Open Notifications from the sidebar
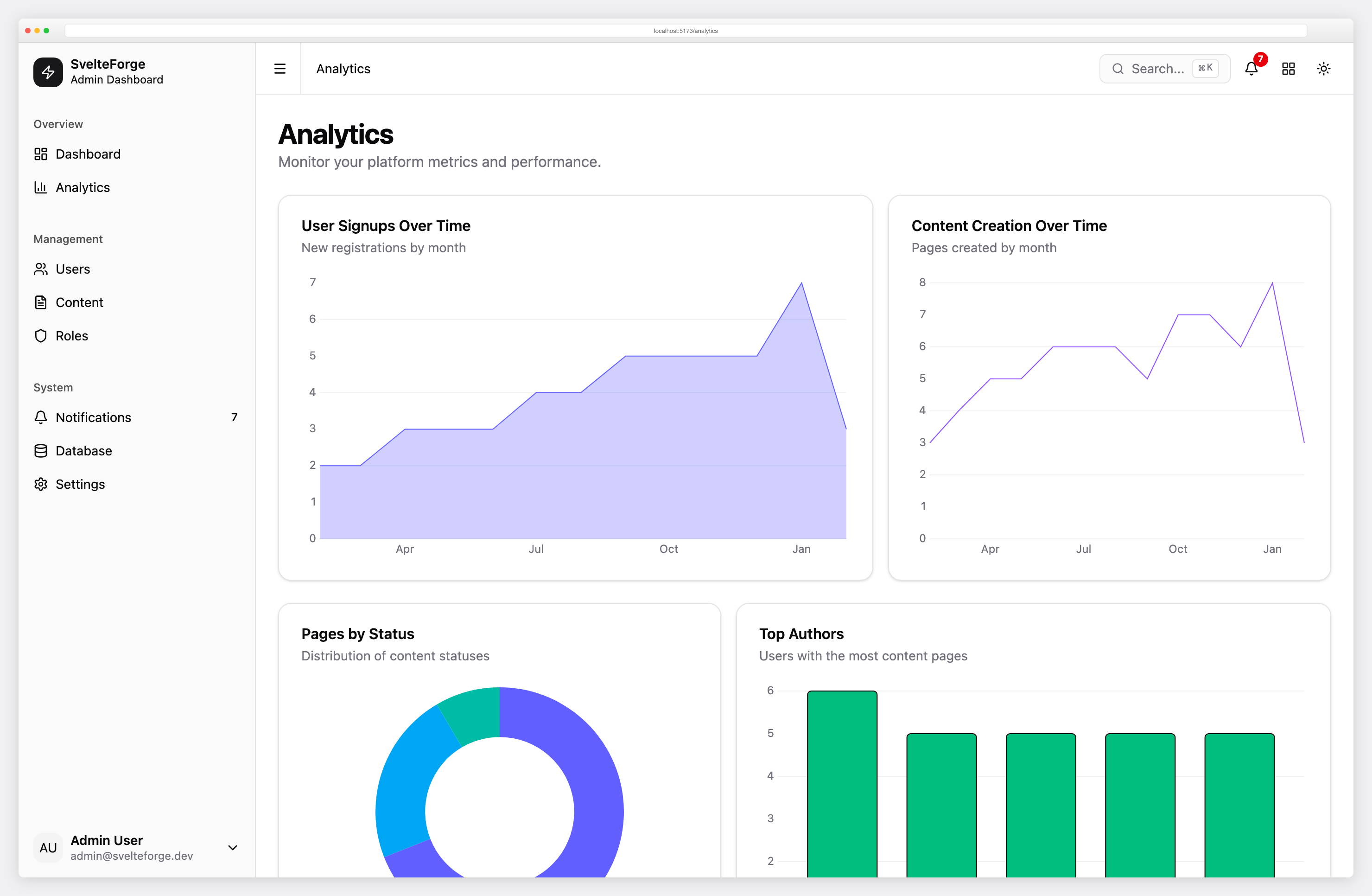Viewport: 1372px width, 896px height. coord(137,417)
